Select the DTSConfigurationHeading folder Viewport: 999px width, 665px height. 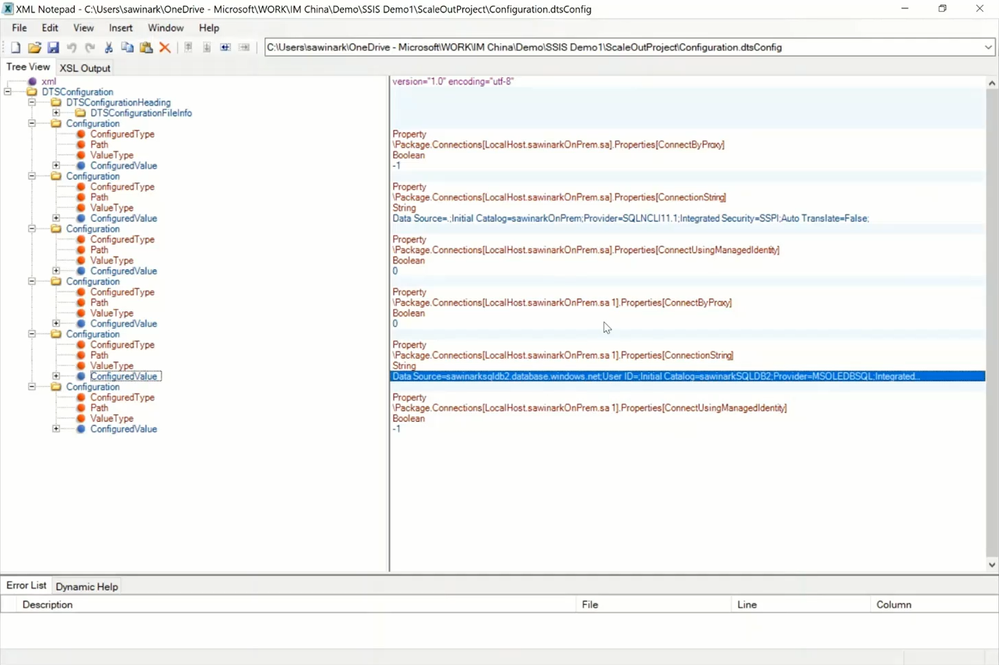coord(118,103)
